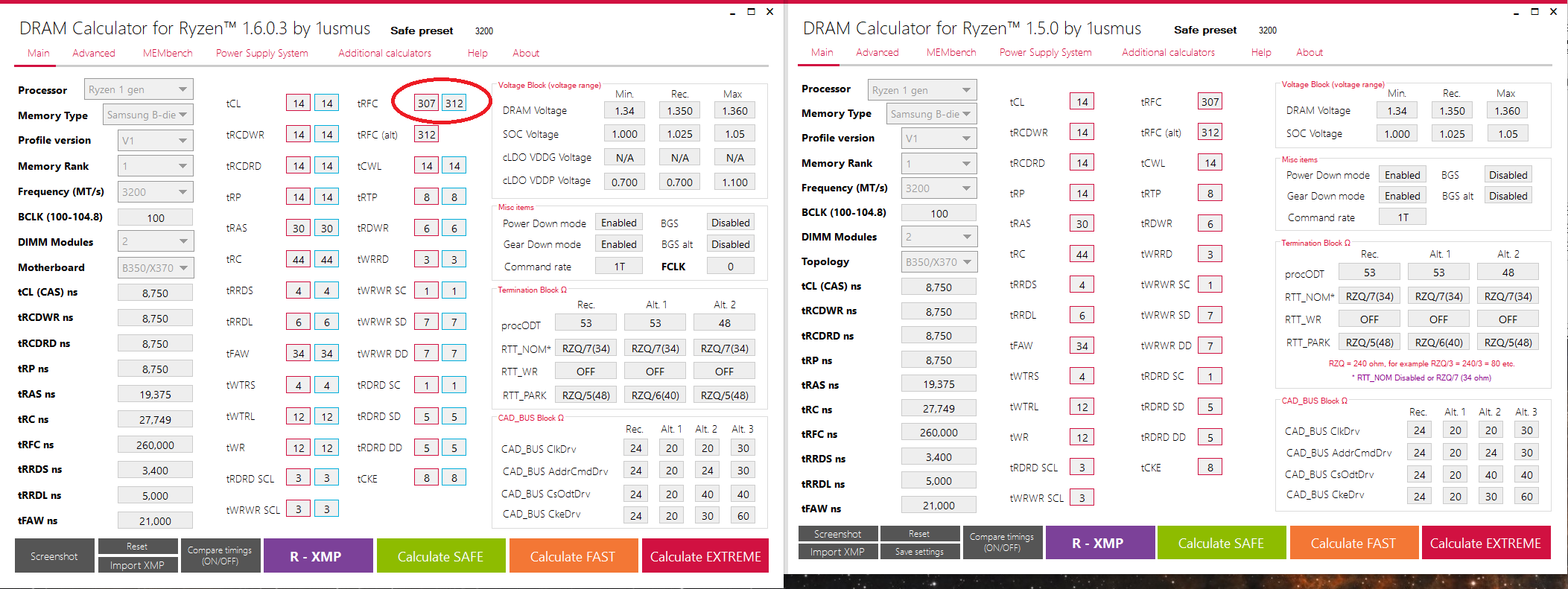1568x589 pixels.
Task: Click BCLK value field in 1.6.0.3 window
Action: [x=155, y=217]
